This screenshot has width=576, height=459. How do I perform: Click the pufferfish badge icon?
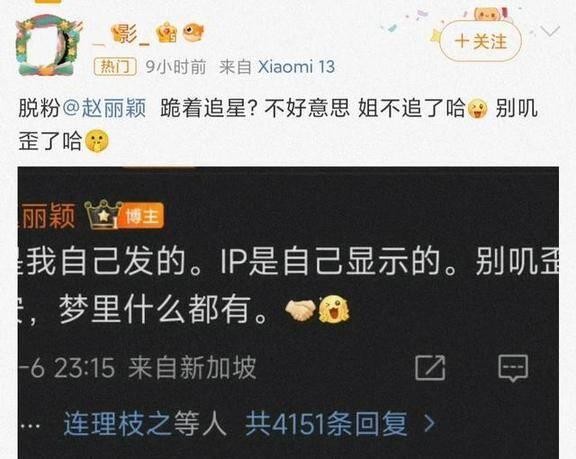[193, 32]
